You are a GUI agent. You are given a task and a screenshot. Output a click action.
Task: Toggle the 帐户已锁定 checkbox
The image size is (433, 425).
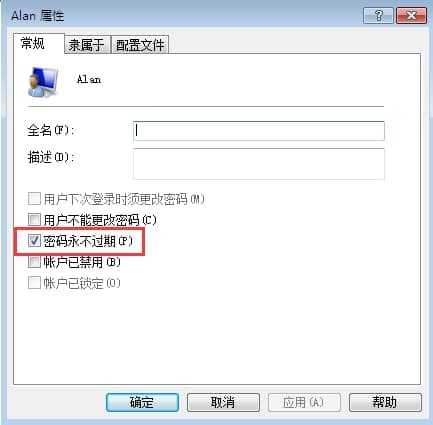point(34,283)
